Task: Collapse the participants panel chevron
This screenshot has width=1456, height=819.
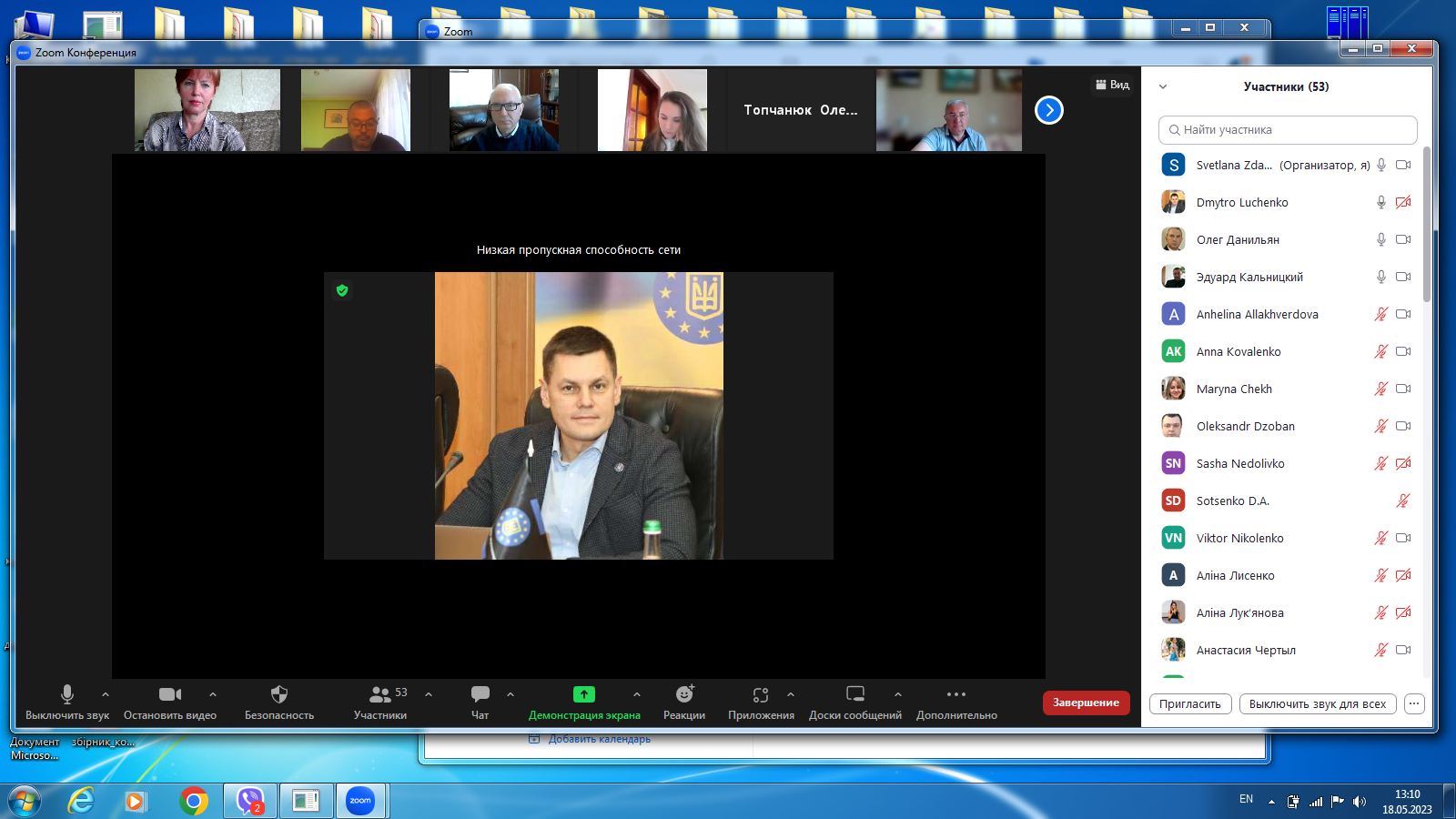Action: (x=1163, y=87)
